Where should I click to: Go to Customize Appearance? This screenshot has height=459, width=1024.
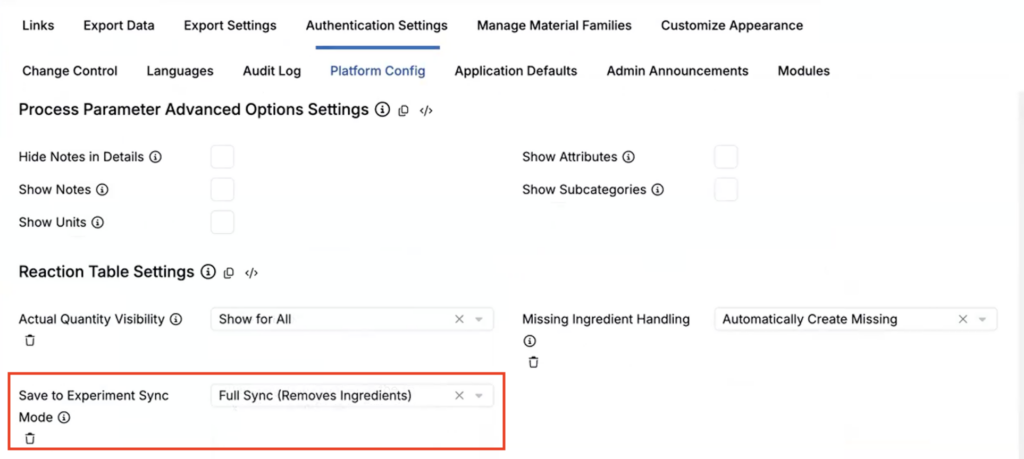pos(732,25)
